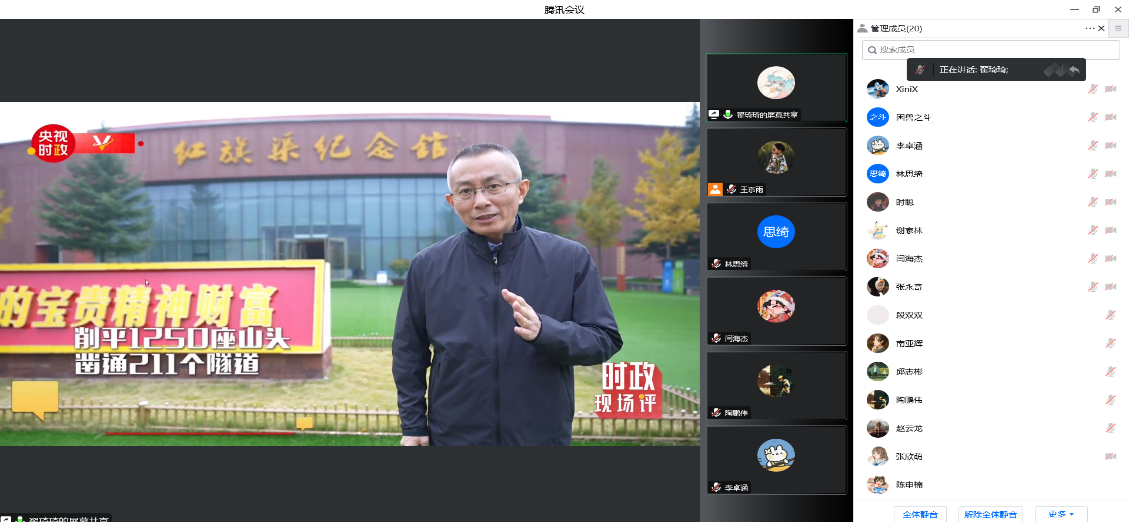Screen dimensions: 1129x522
Task: Open the three-dot options in member panel header
Action: coord(1090,29)
